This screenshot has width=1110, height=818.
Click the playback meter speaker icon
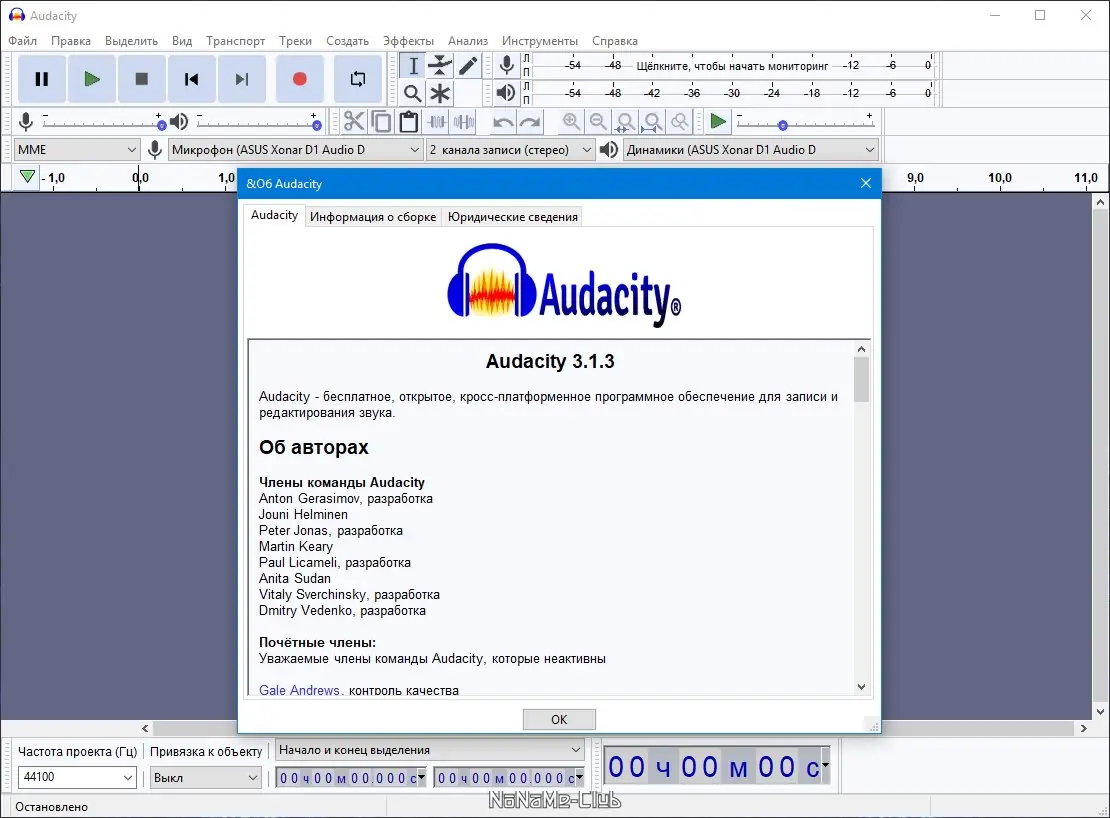click(x=506, y=93)
